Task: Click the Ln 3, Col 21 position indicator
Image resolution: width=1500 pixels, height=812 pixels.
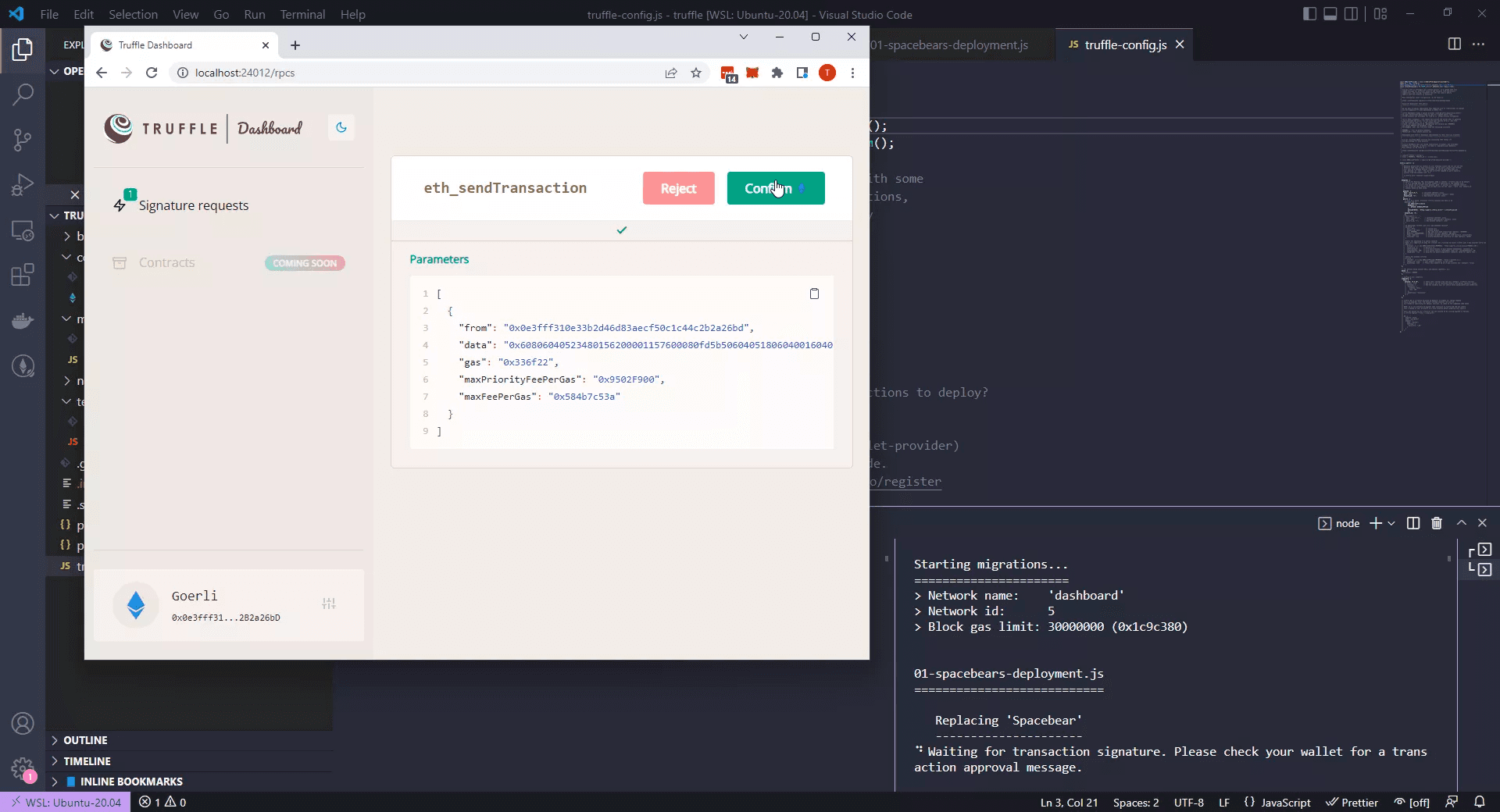Action: [x=1069, y=802]
